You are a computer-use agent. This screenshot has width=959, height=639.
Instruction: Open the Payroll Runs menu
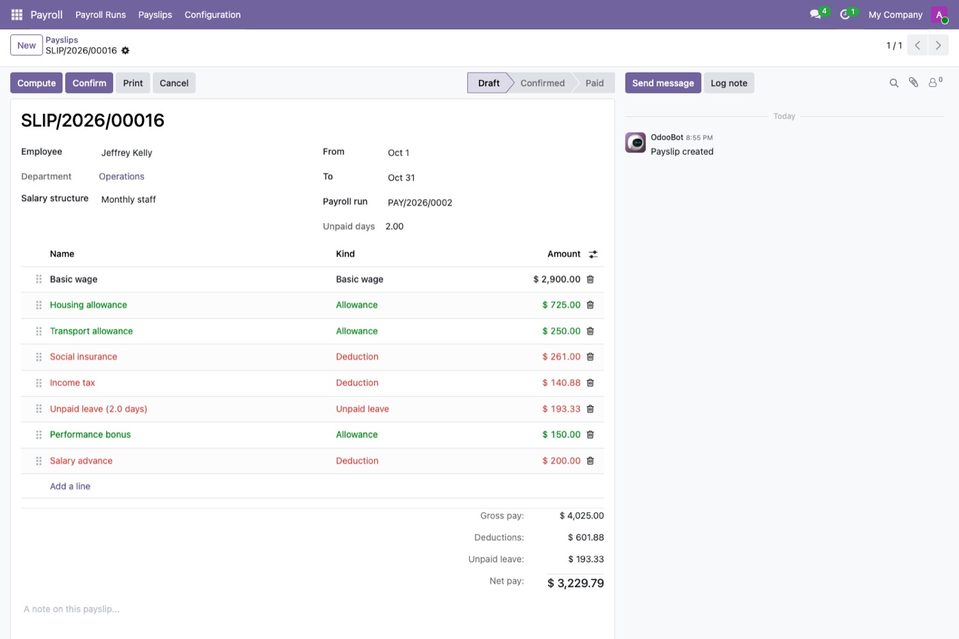pos(100,15)
